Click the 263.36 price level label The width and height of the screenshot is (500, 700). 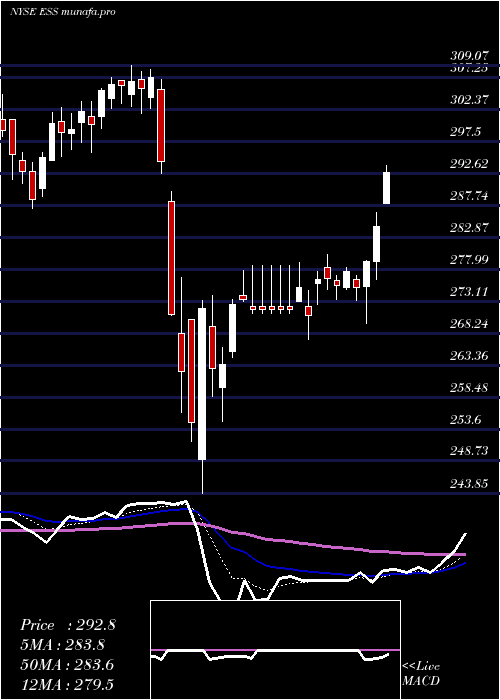click(469, 356)
